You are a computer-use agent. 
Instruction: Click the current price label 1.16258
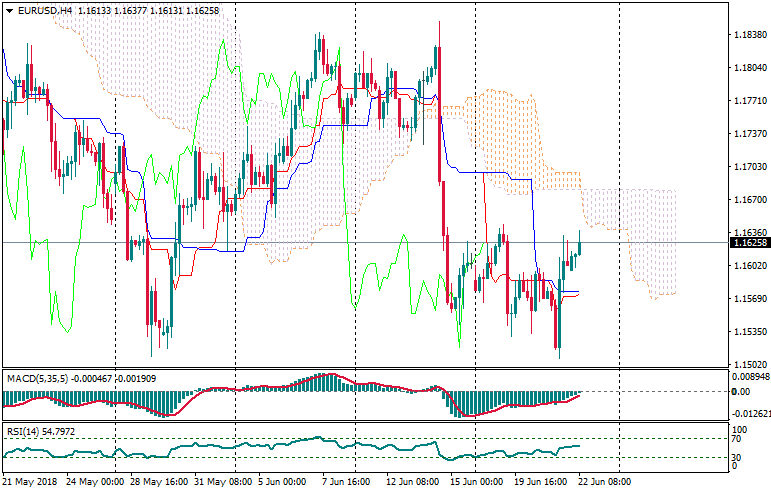[749, 243]
